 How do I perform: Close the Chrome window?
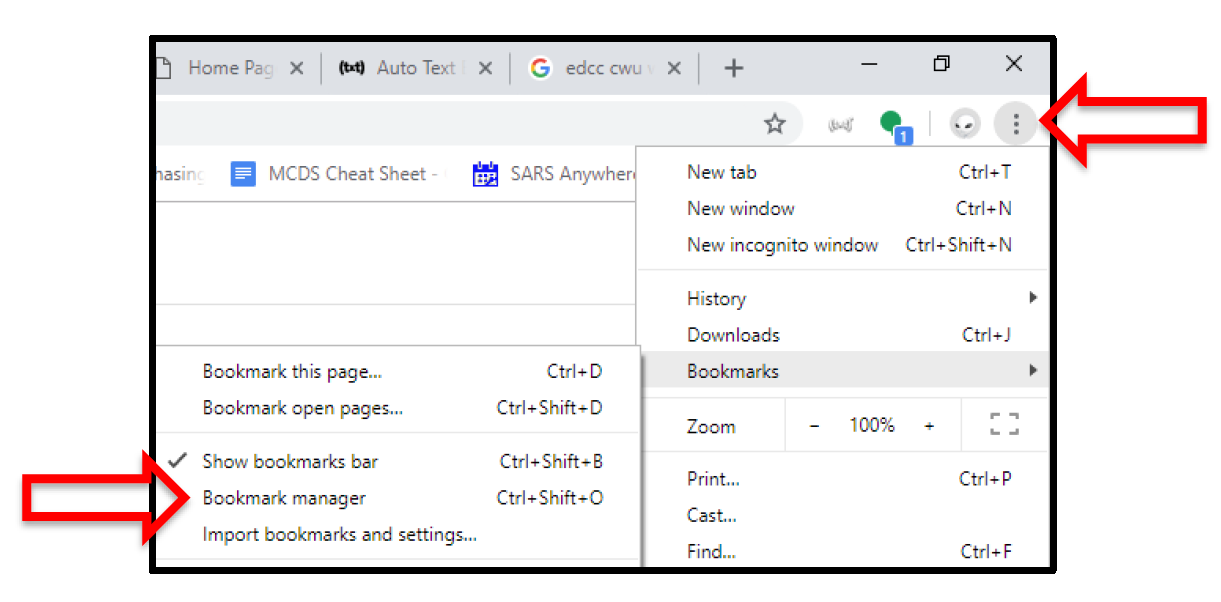pyautogui.click(x=1013, y=65)
